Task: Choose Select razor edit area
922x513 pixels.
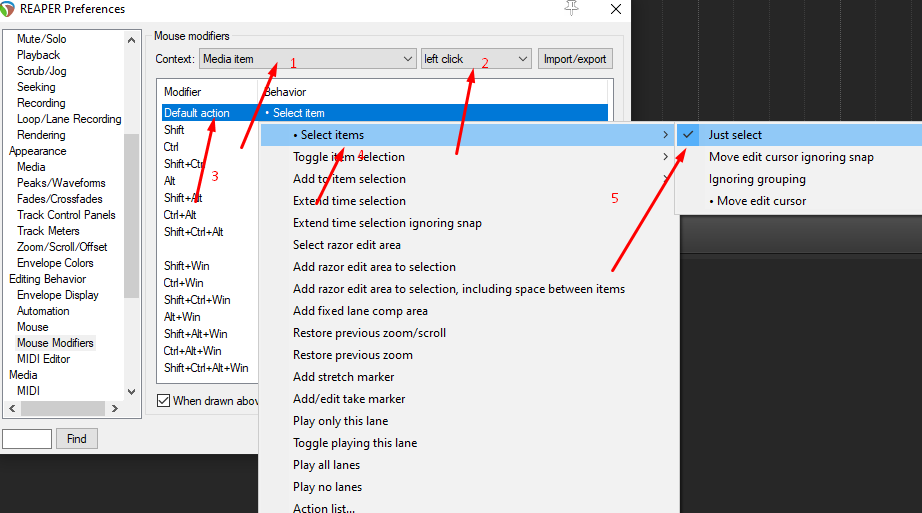Action: pyautogui.click(x=468, y=245)
